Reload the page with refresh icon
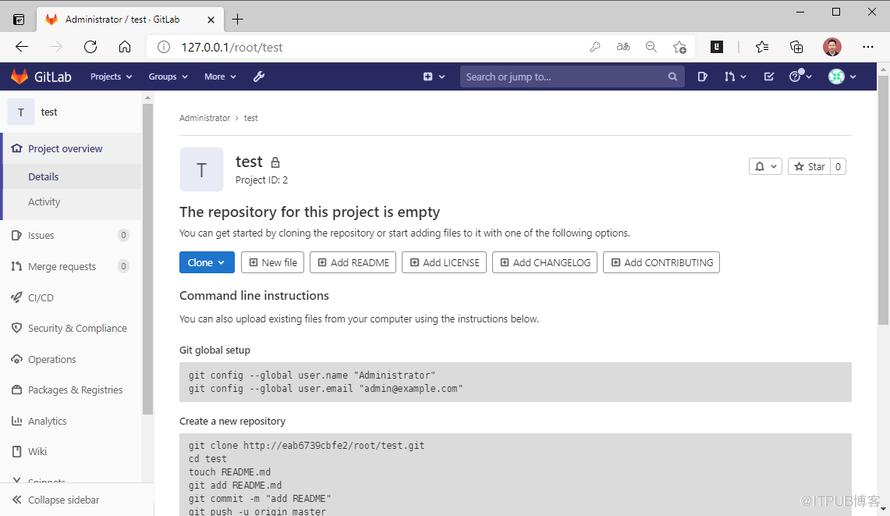 [90, 47]
